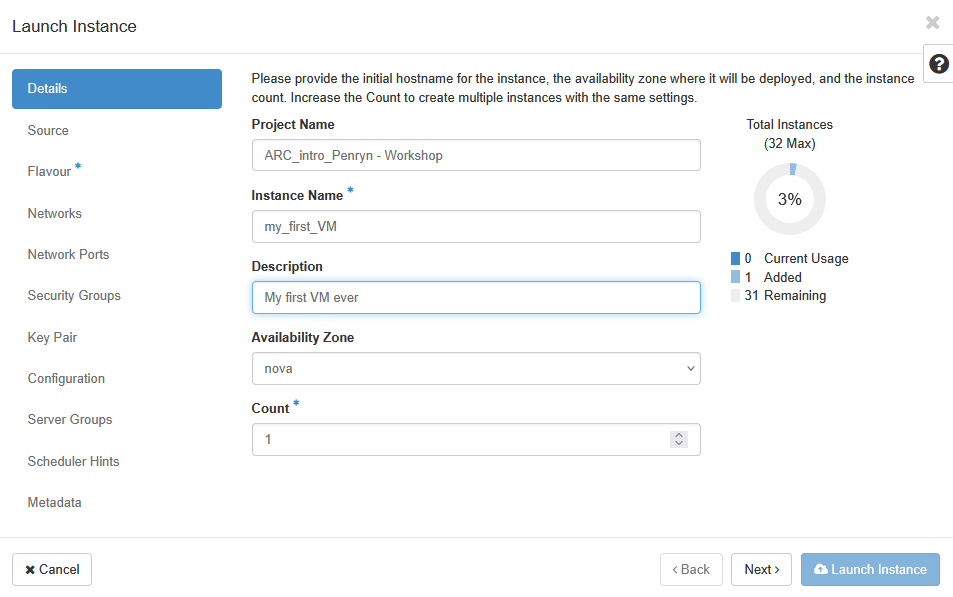Screen dimensions: 953x597
Task: Click the Cancel button
Action: 52,570
